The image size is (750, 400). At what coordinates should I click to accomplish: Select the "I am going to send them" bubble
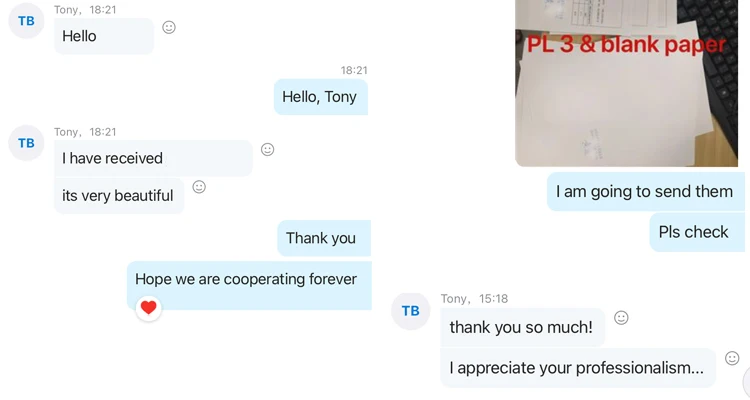click(646, 191)
